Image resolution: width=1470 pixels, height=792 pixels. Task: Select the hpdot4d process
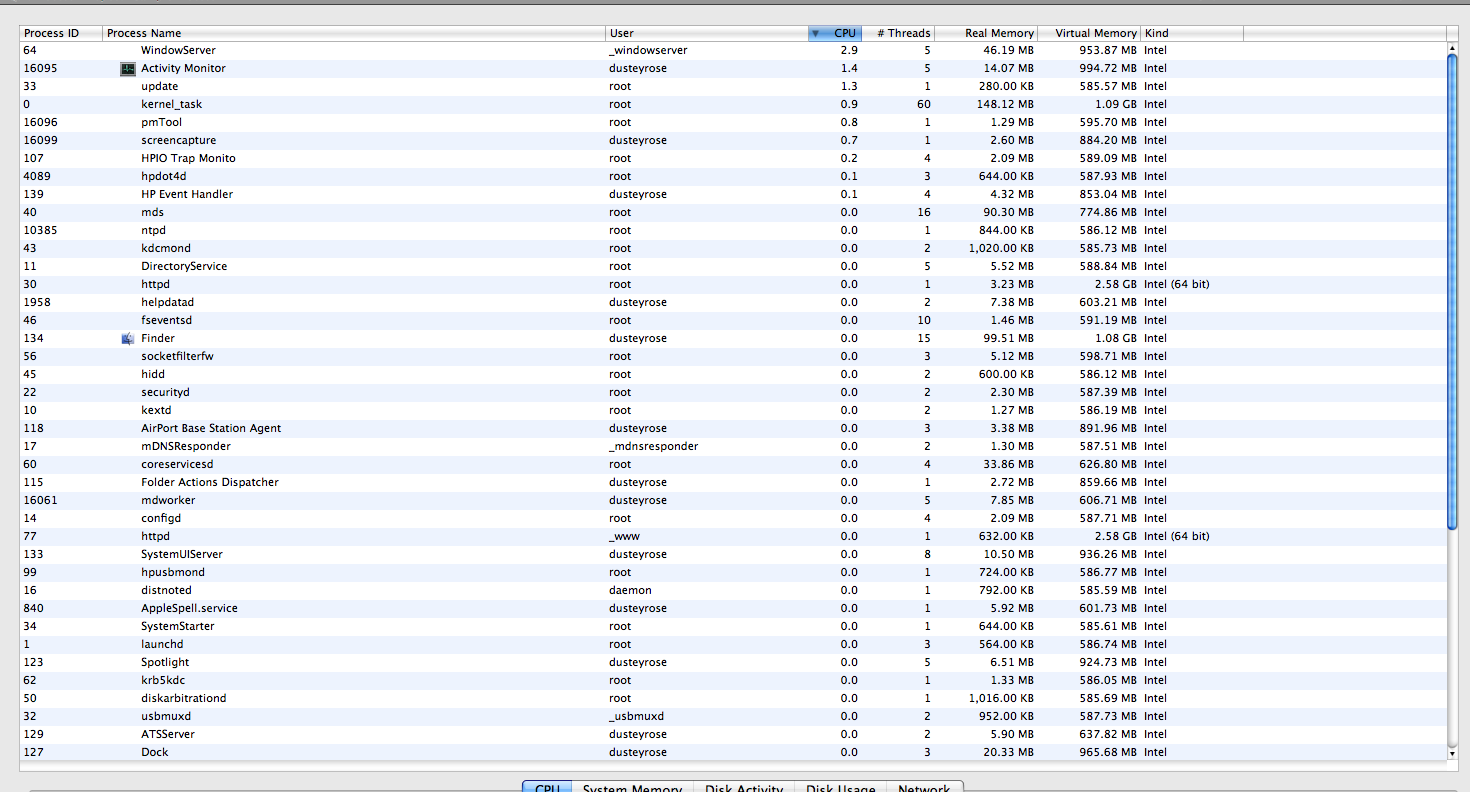tap(733, 176)
